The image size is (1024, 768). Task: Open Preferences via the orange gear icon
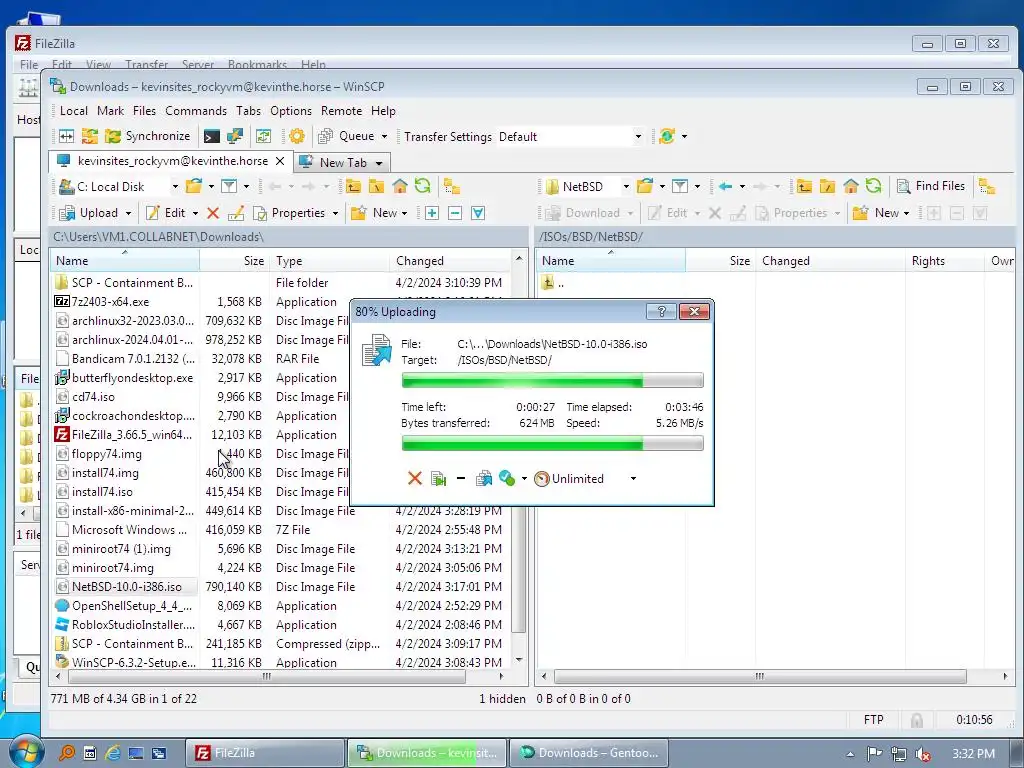[296, 136]
